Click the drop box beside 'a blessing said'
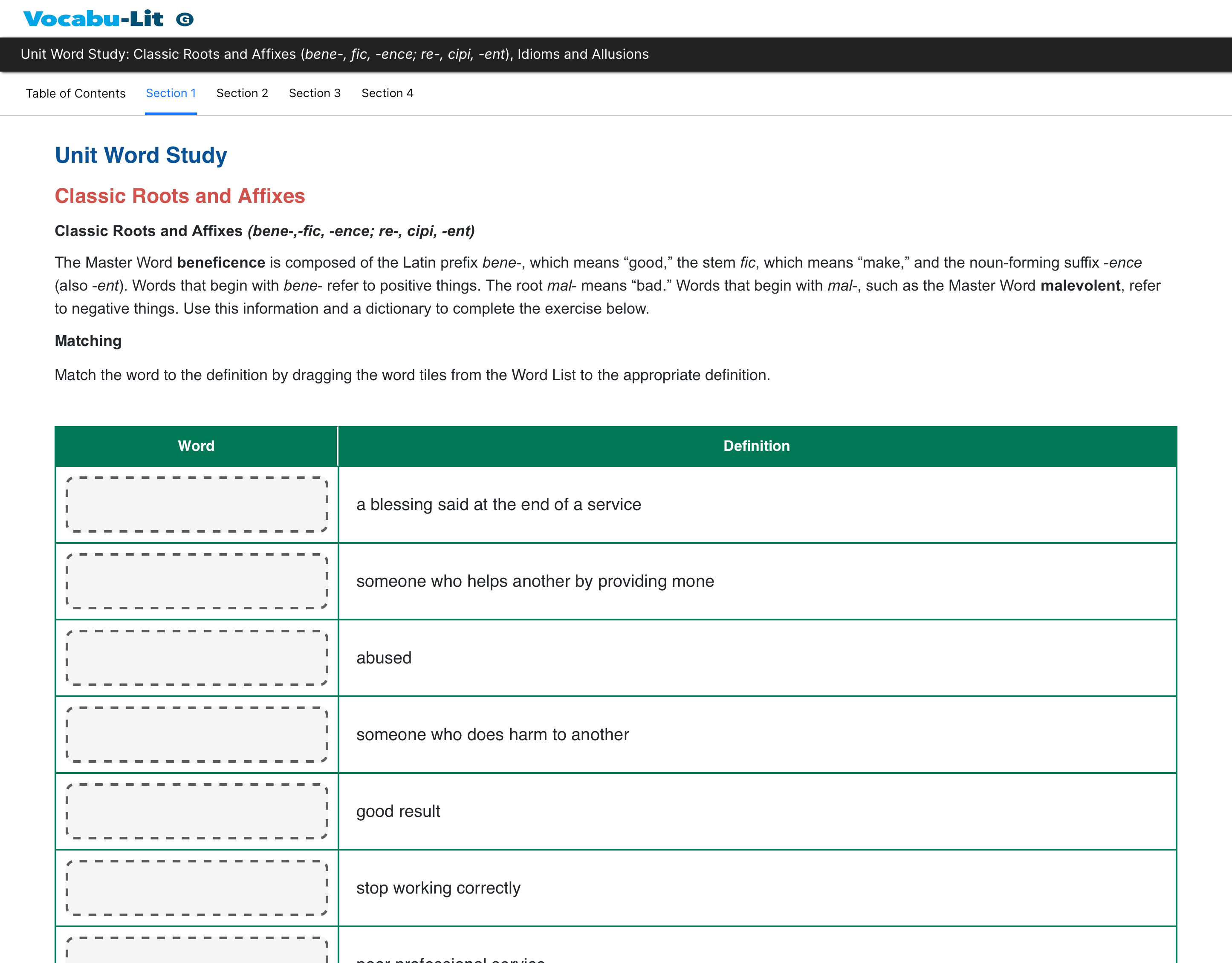Image resolution: width=1232 pixels, height=963 pixels. coord(196,504)
